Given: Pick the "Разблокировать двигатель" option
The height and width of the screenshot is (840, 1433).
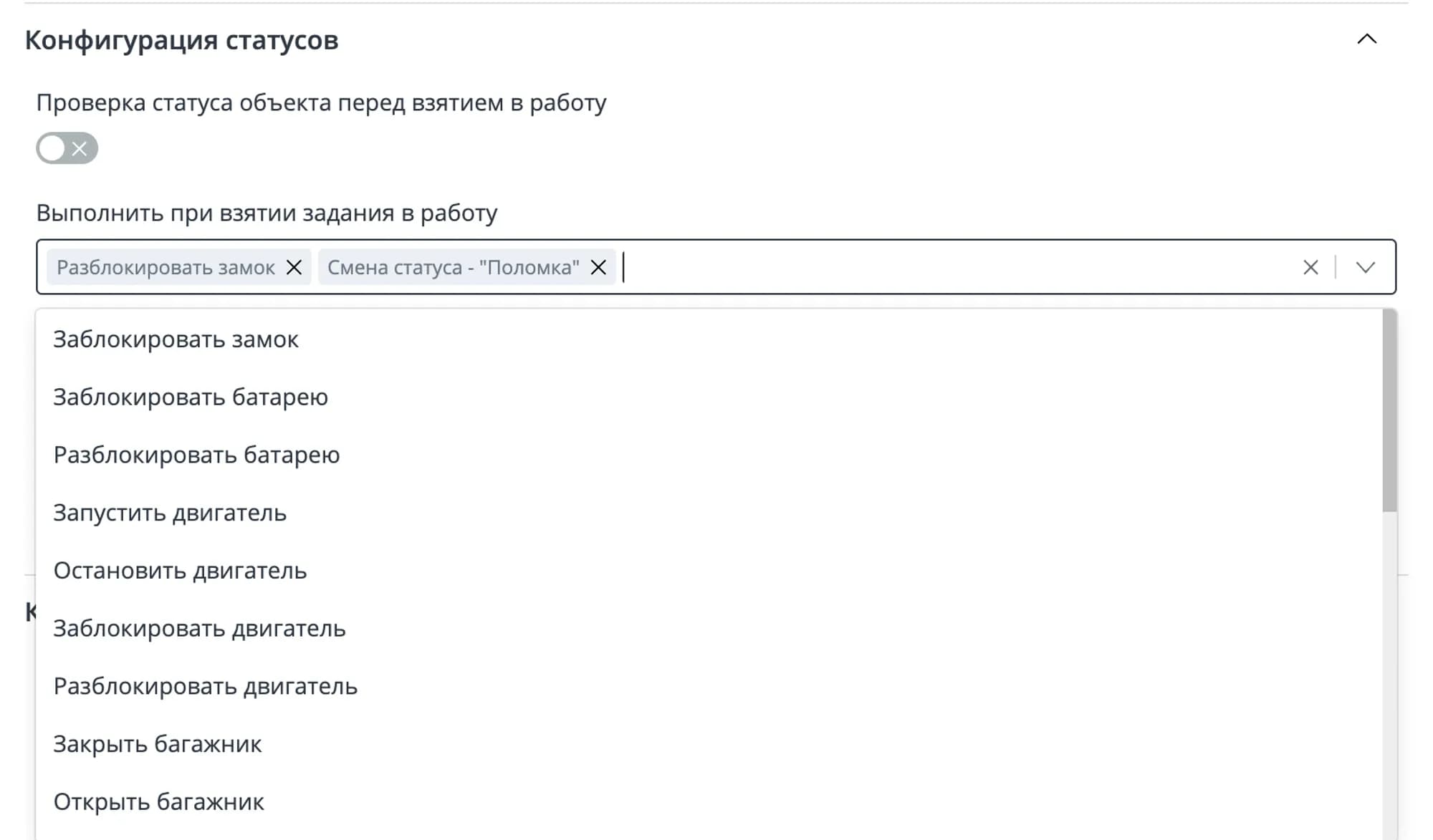Looking at the screenshot, I should click(x=205, y=686).
